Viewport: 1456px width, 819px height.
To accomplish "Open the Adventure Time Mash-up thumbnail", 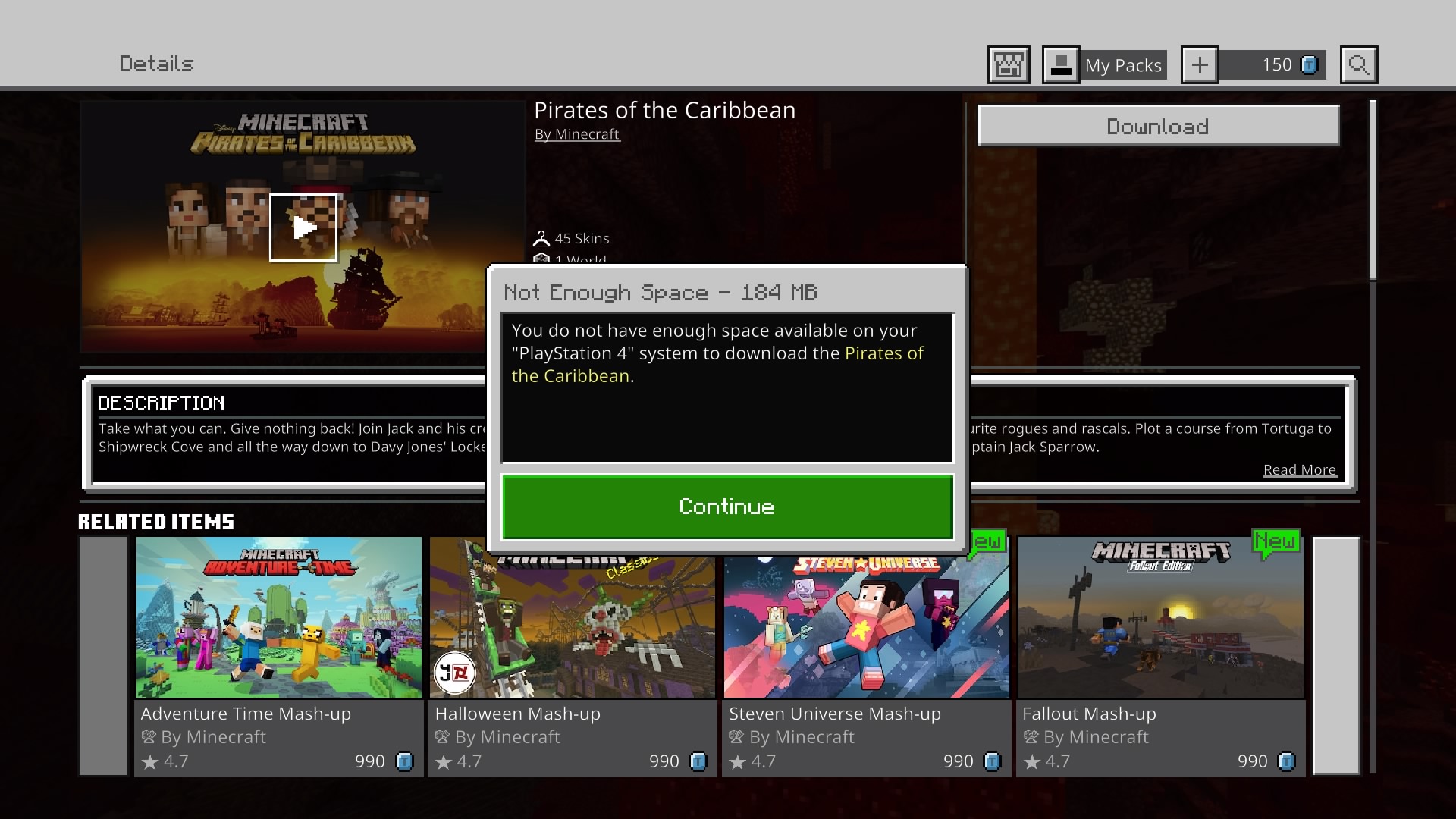I will click(x=279, y=617).
